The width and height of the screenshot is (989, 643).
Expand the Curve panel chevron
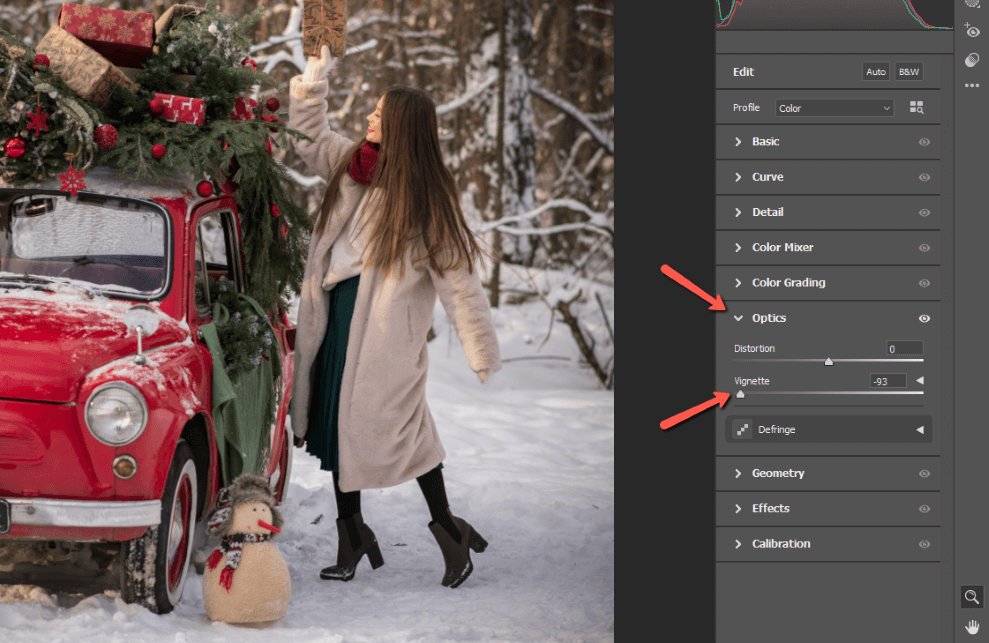(738, 177)
